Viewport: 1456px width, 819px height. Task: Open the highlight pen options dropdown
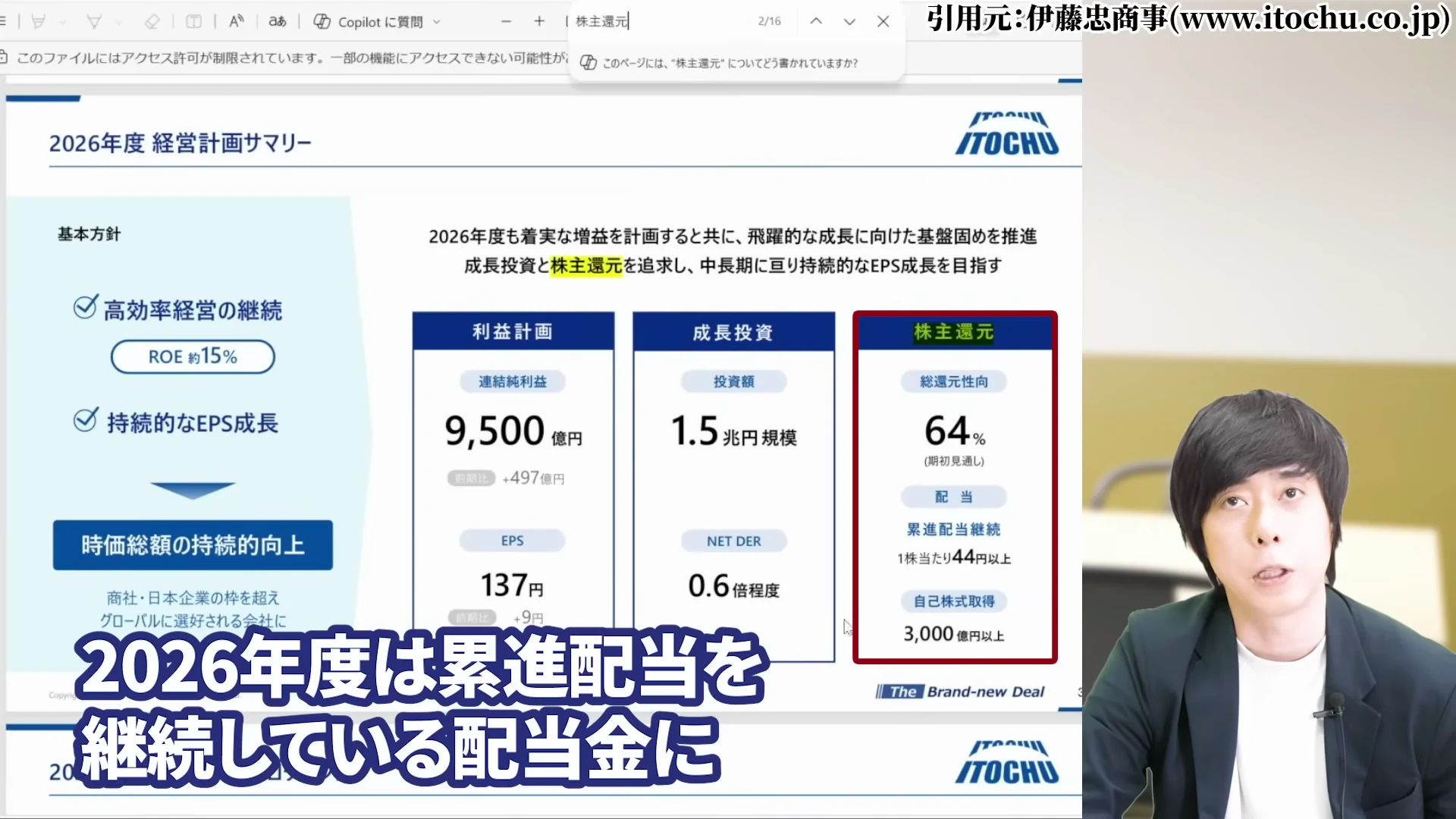pos(63,23)
